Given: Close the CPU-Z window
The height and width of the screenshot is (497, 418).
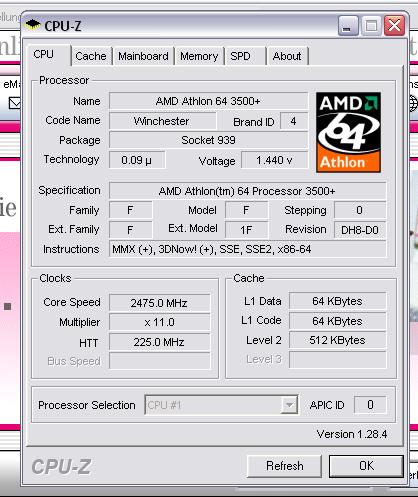Looking at the screenshot, I should tap(394, 26).
